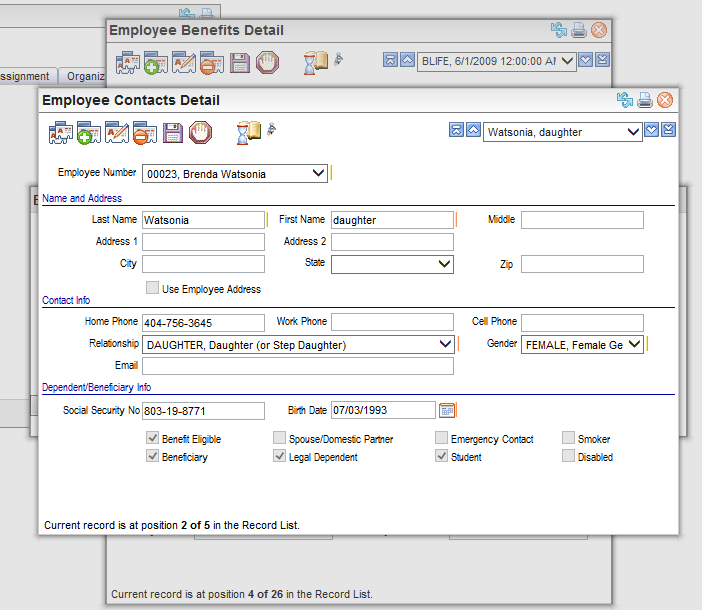The height and width of the screenshot is (610, 702).
Task: Click the copy record icon in Benefits Detail toolbar
Action: 128,63
